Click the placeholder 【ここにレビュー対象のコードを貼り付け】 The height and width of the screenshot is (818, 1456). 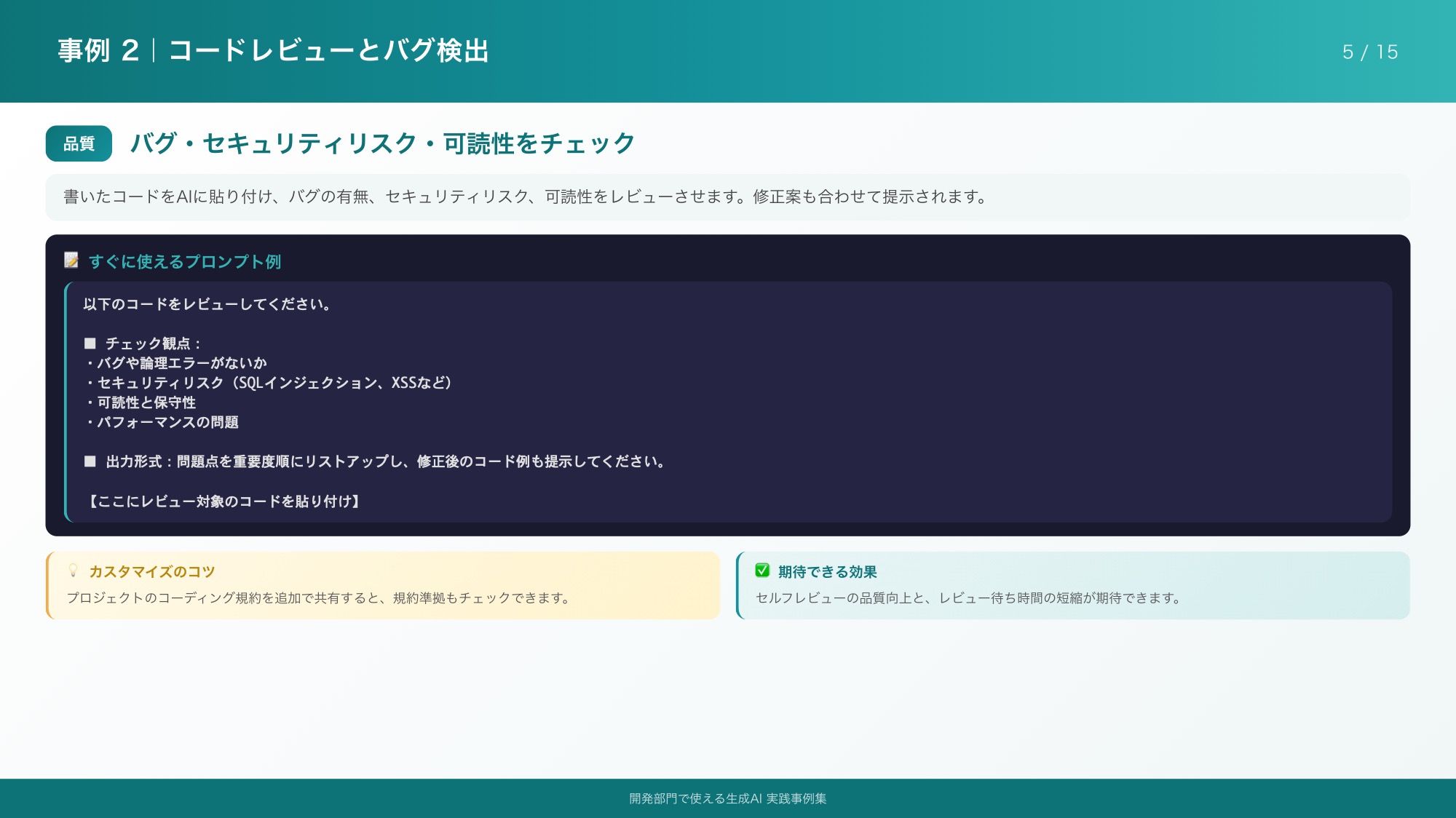coord(224,501)
